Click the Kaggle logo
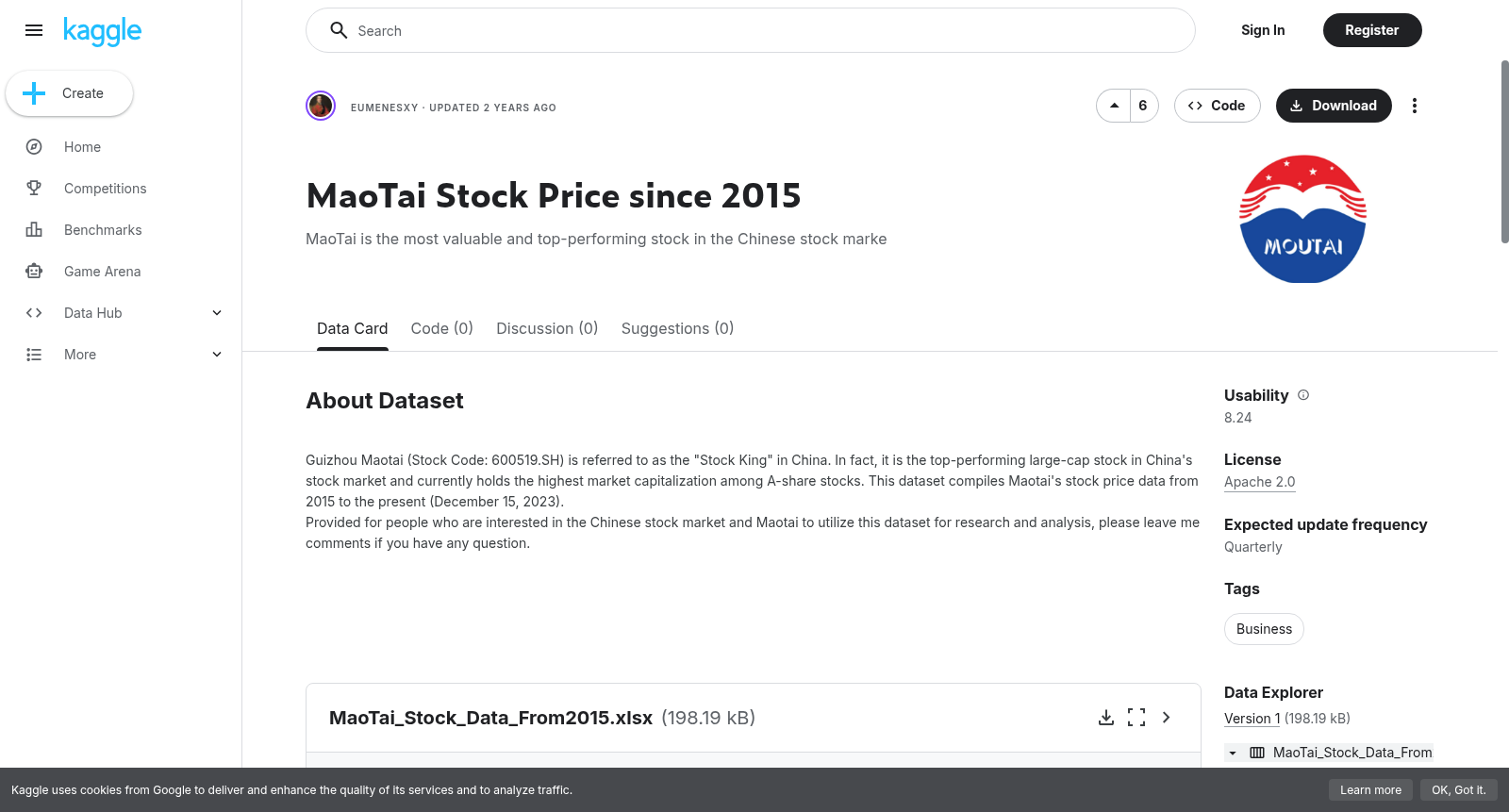This screenshot has width=1509, height=812. click(x=102, y=31)
